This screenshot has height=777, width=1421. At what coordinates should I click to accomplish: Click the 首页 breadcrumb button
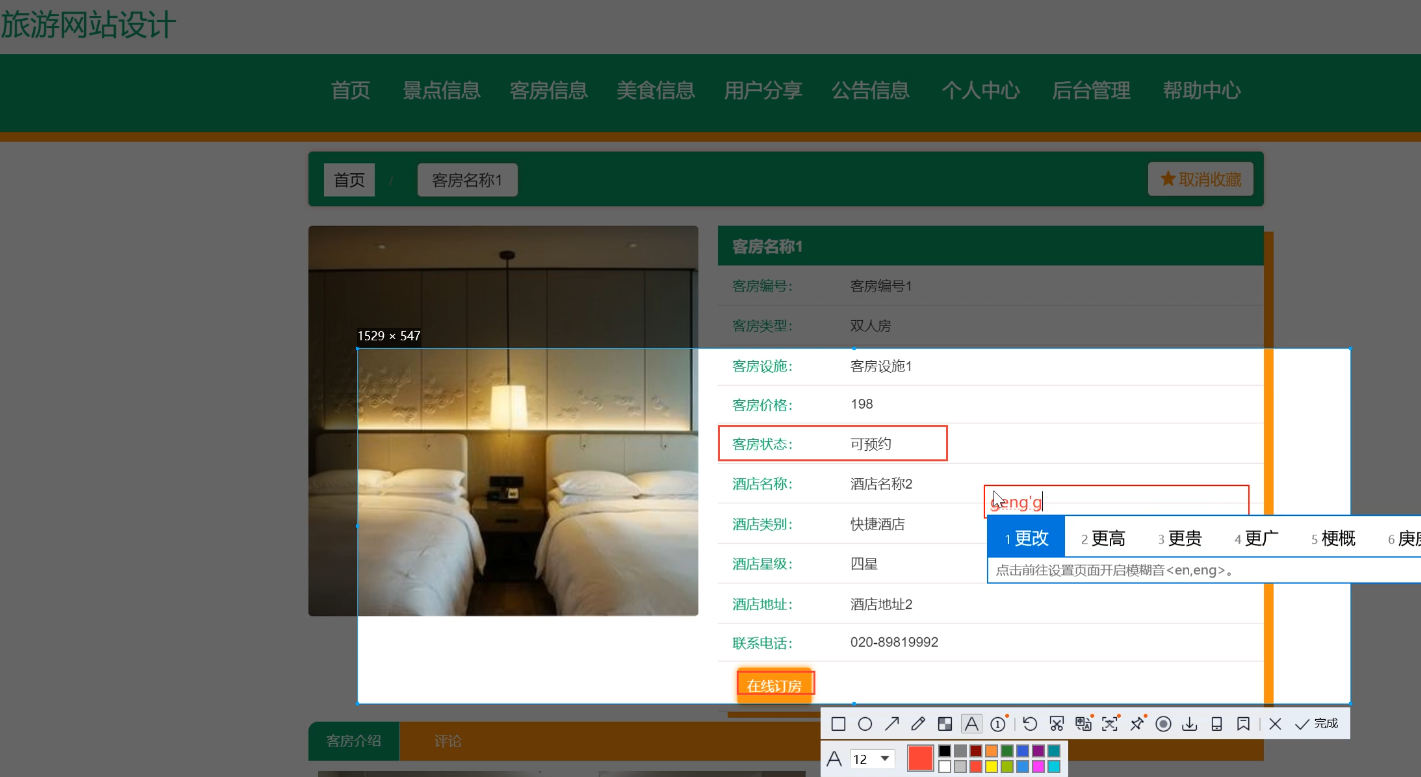point(349,180)
